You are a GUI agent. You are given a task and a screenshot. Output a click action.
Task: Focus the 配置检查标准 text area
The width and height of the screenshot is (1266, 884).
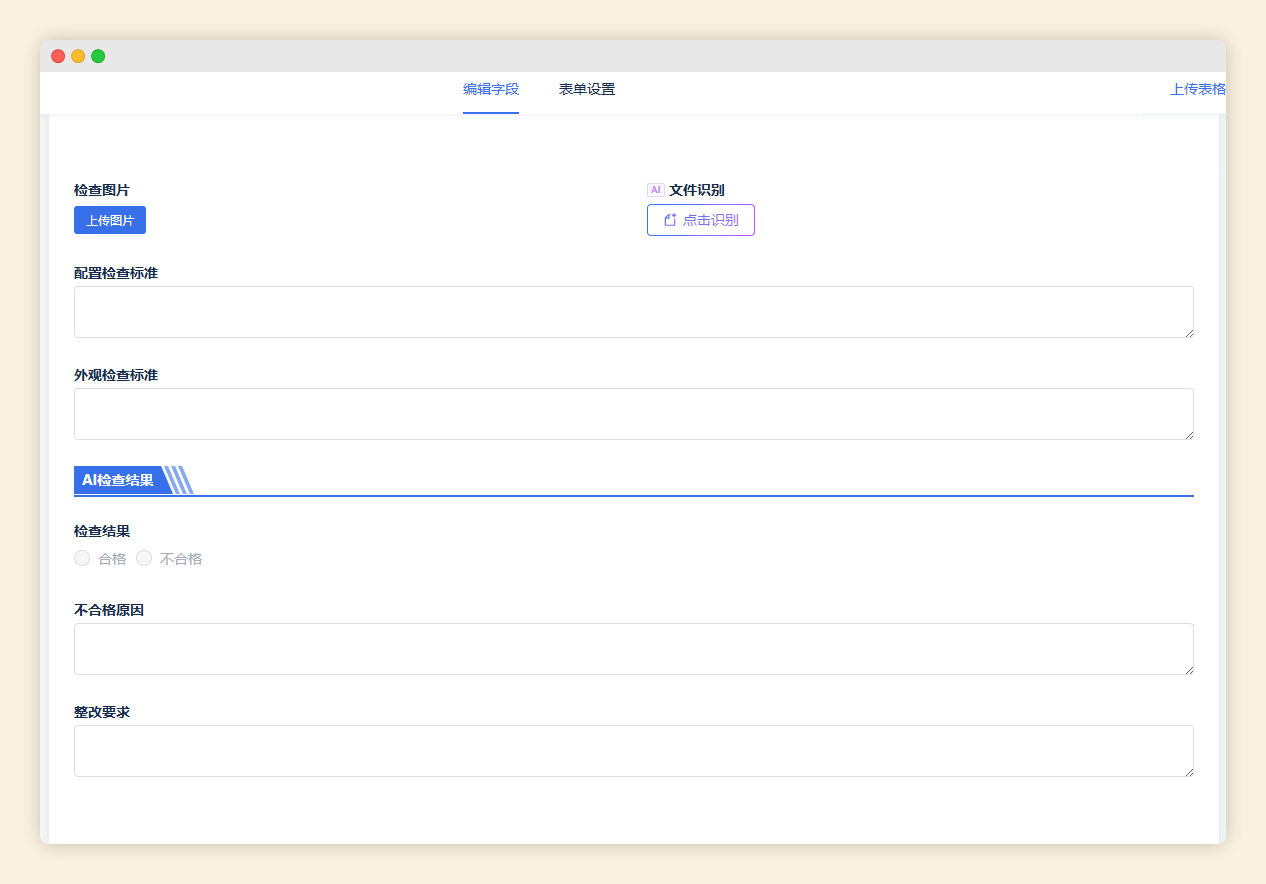634,312
